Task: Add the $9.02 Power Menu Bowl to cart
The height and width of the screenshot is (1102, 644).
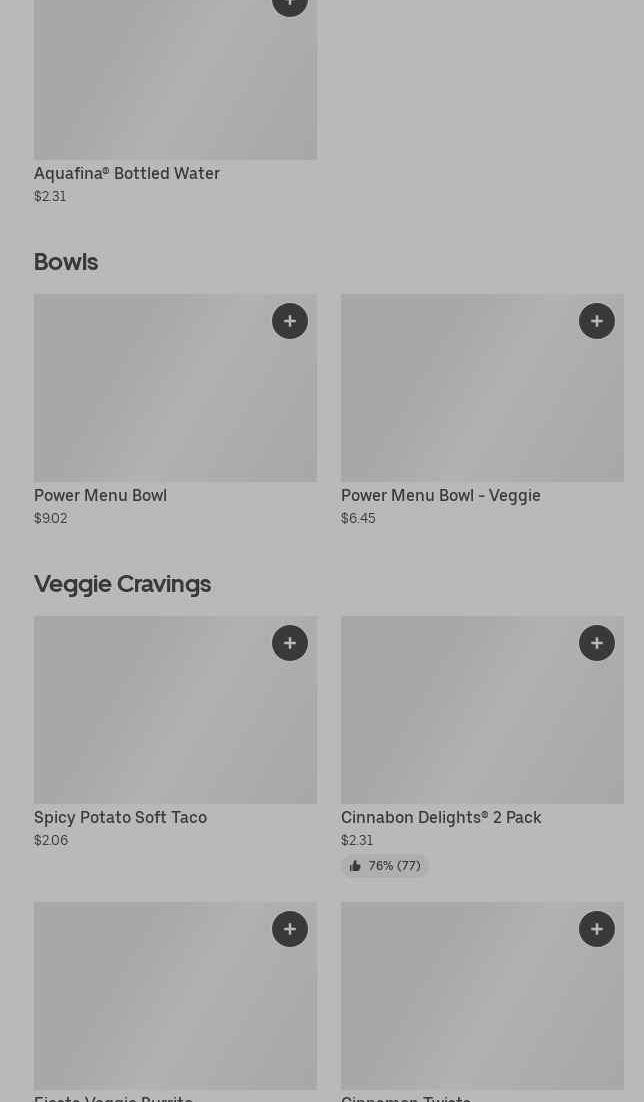Action: point(290,321)
